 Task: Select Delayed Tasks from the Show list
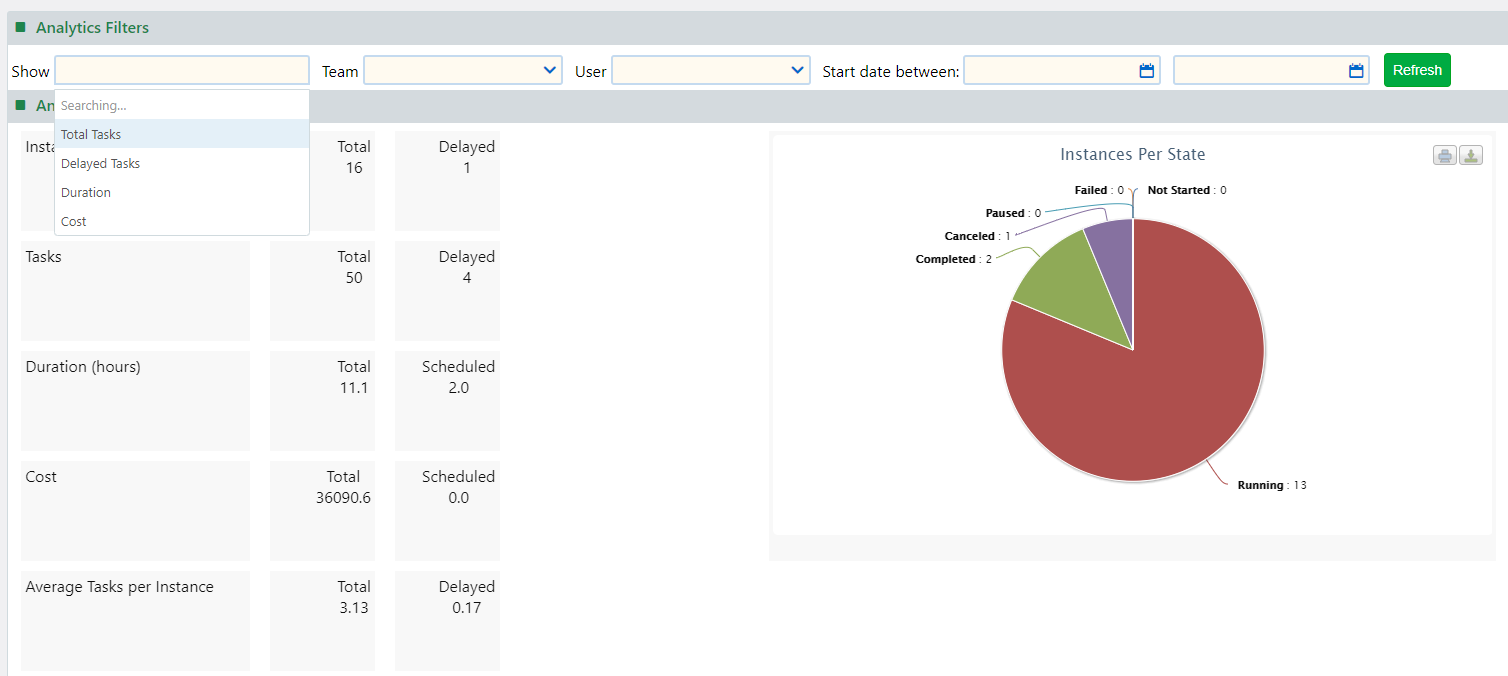coord(100,163)
